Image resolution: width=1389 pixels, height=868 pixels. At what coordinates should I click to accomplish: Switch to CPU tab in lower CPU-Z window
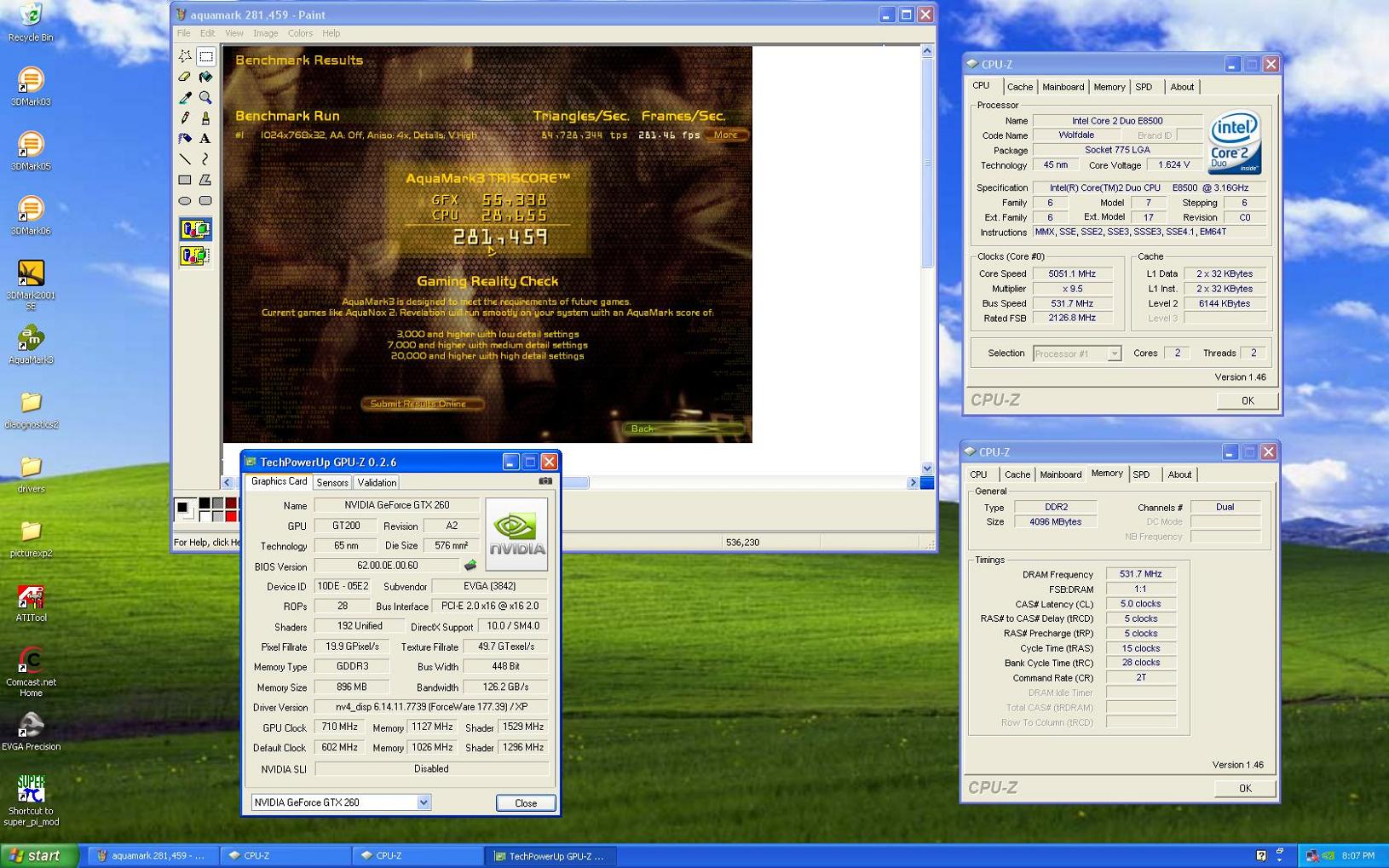click(x=978, y=474)
